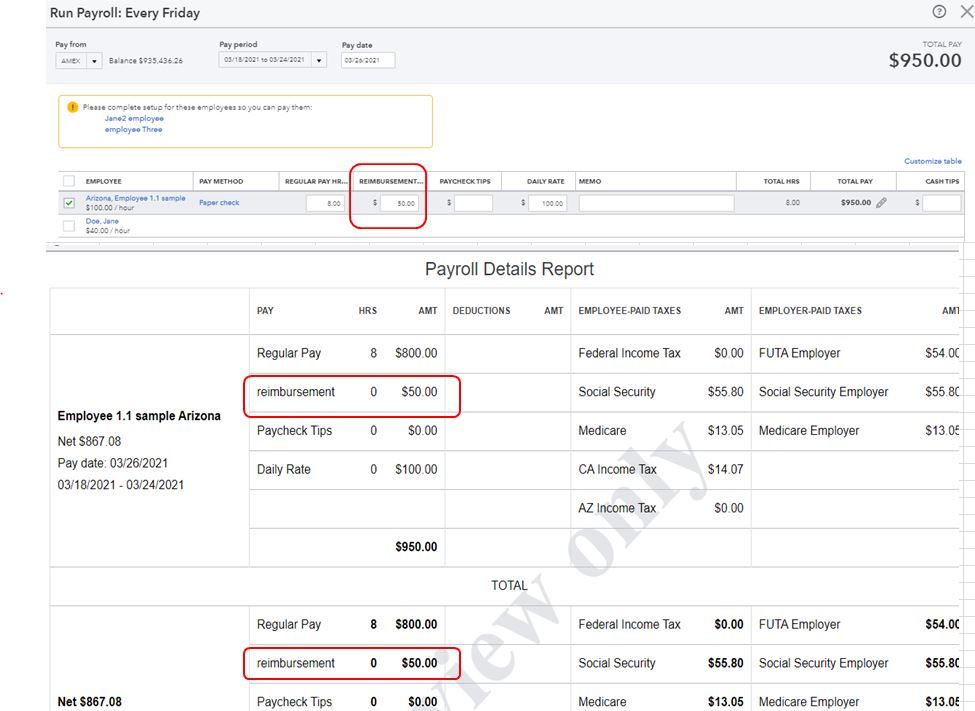Close the Run Payroll window
This screenshot has height=711, width=975.
(966, 12)
